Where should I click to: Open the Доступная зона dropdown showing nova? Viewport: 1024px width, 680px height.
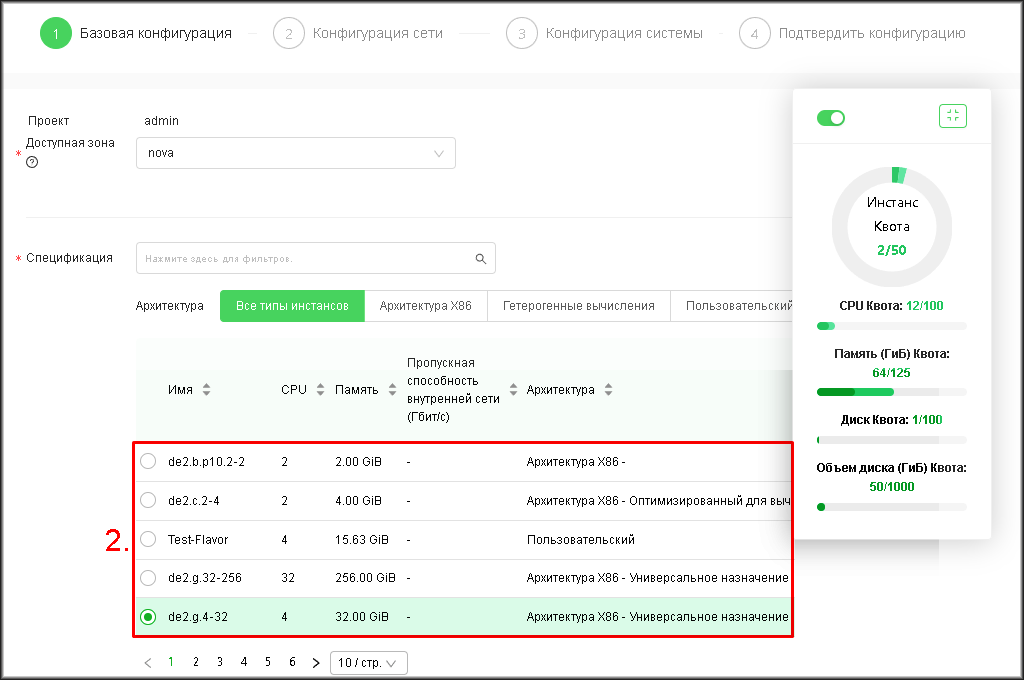[x=295, y=153]
